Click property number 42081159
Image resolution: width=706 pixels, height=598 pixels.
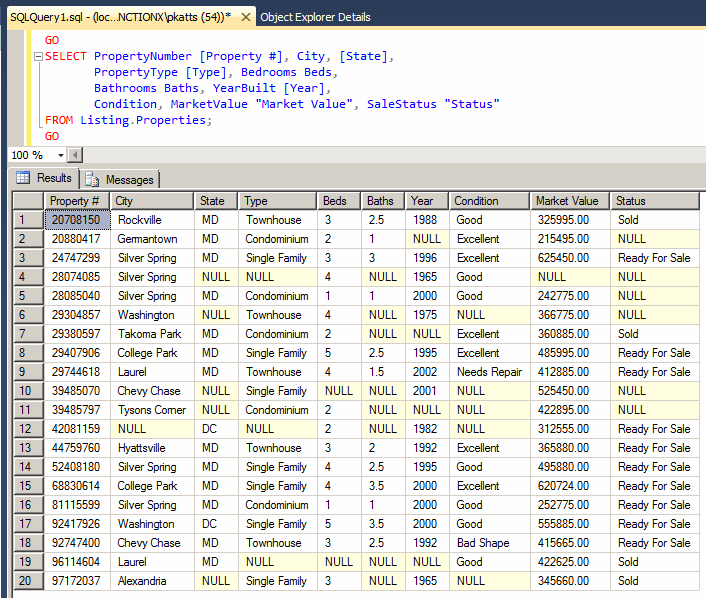click(77, 429)
